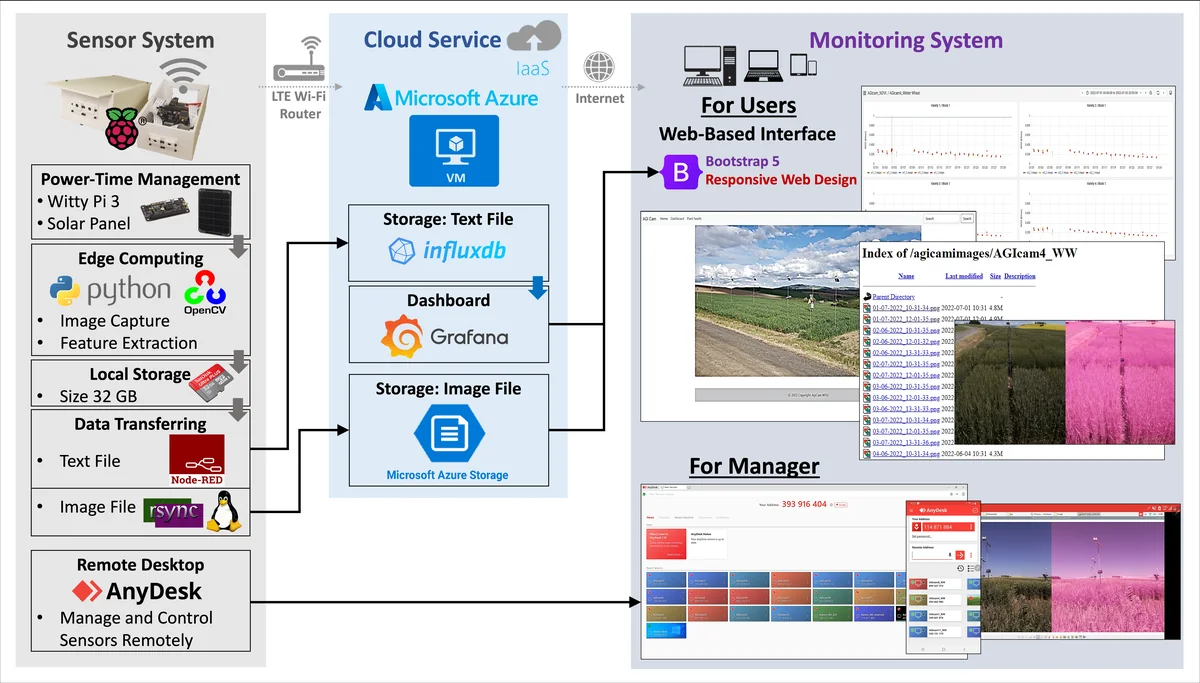Click the Python logo
This screenshot has width=1200, height=683.
[110, 291]
